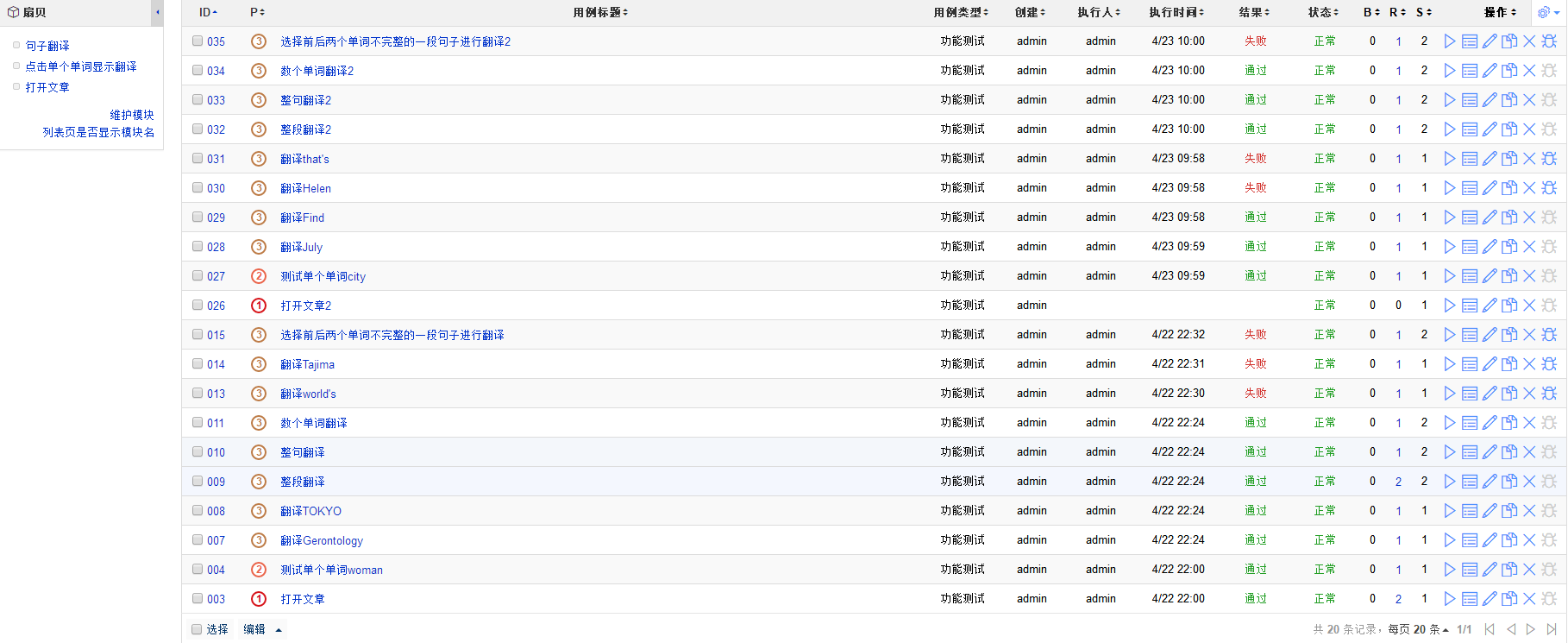Image resolution: width=1568 pixels, height=643 pixels.
Task: Sort the list by 执行时间 column header
Action: [x=1176, y=12]
